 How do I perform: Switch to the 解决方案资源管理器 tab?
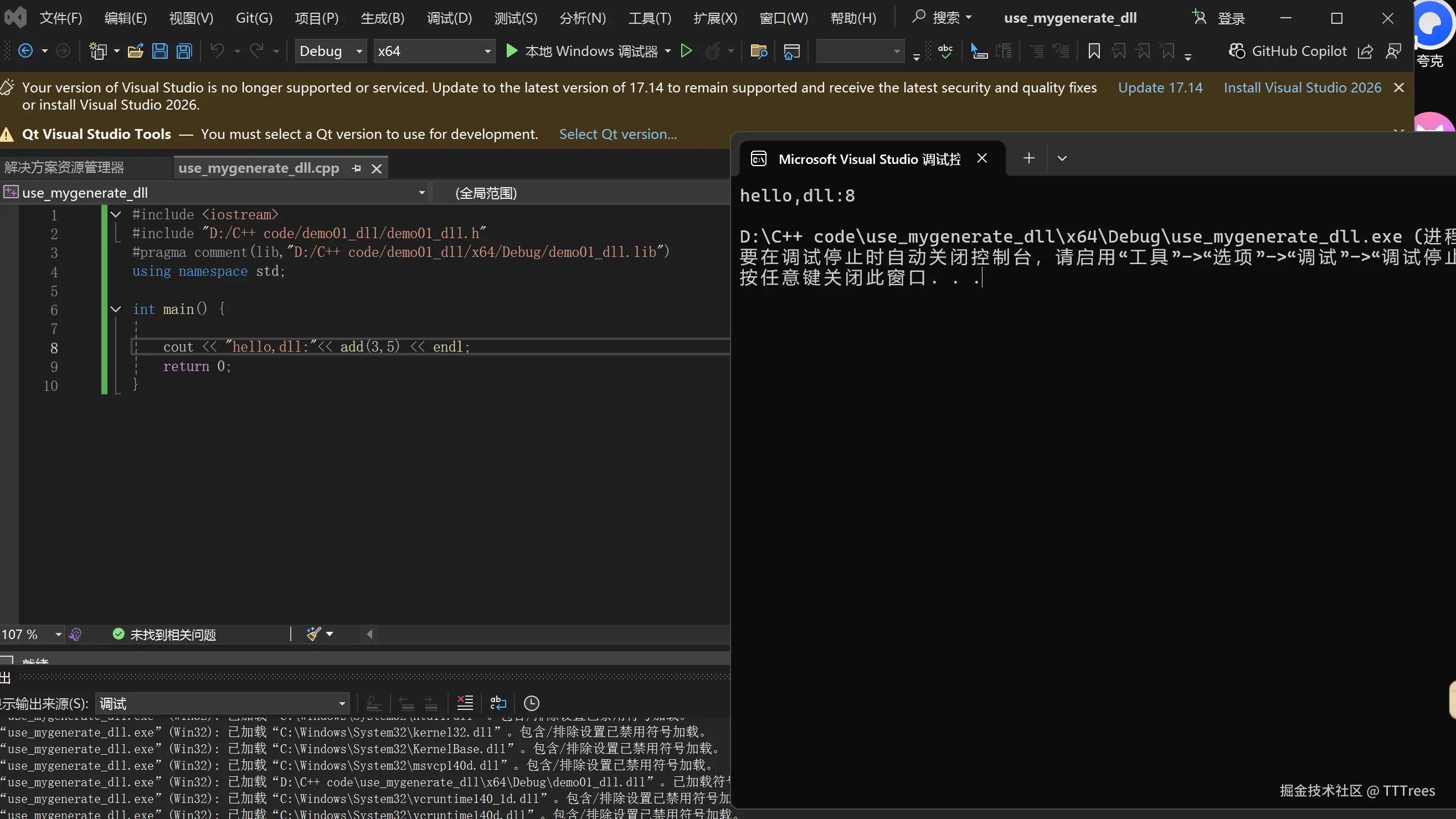click(64, 168)
